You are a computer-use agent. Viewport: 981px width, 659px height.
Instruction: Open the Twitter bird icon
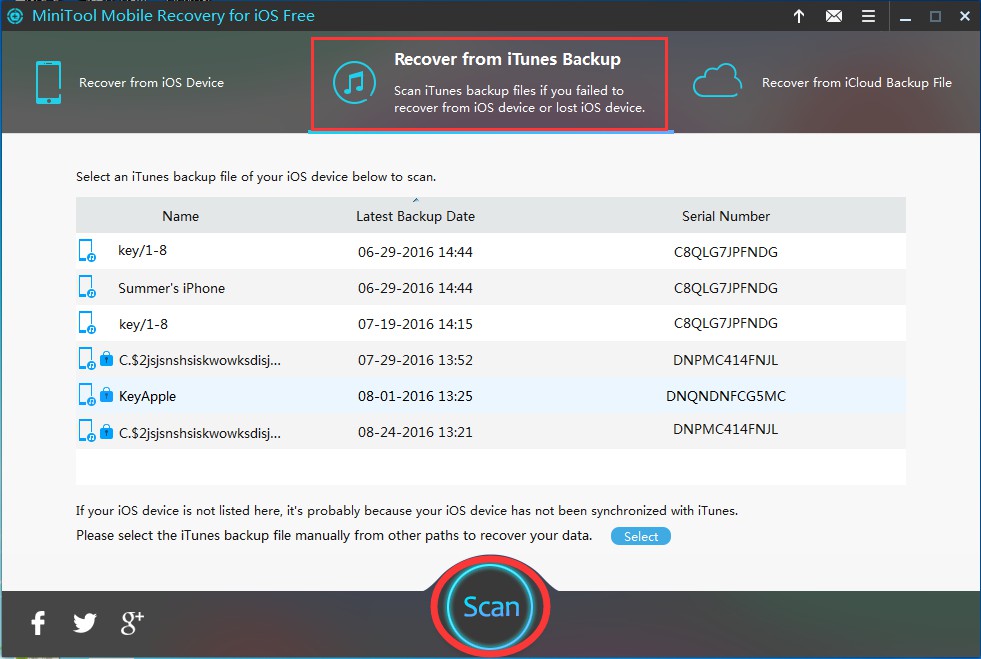(x=84, y=623)
